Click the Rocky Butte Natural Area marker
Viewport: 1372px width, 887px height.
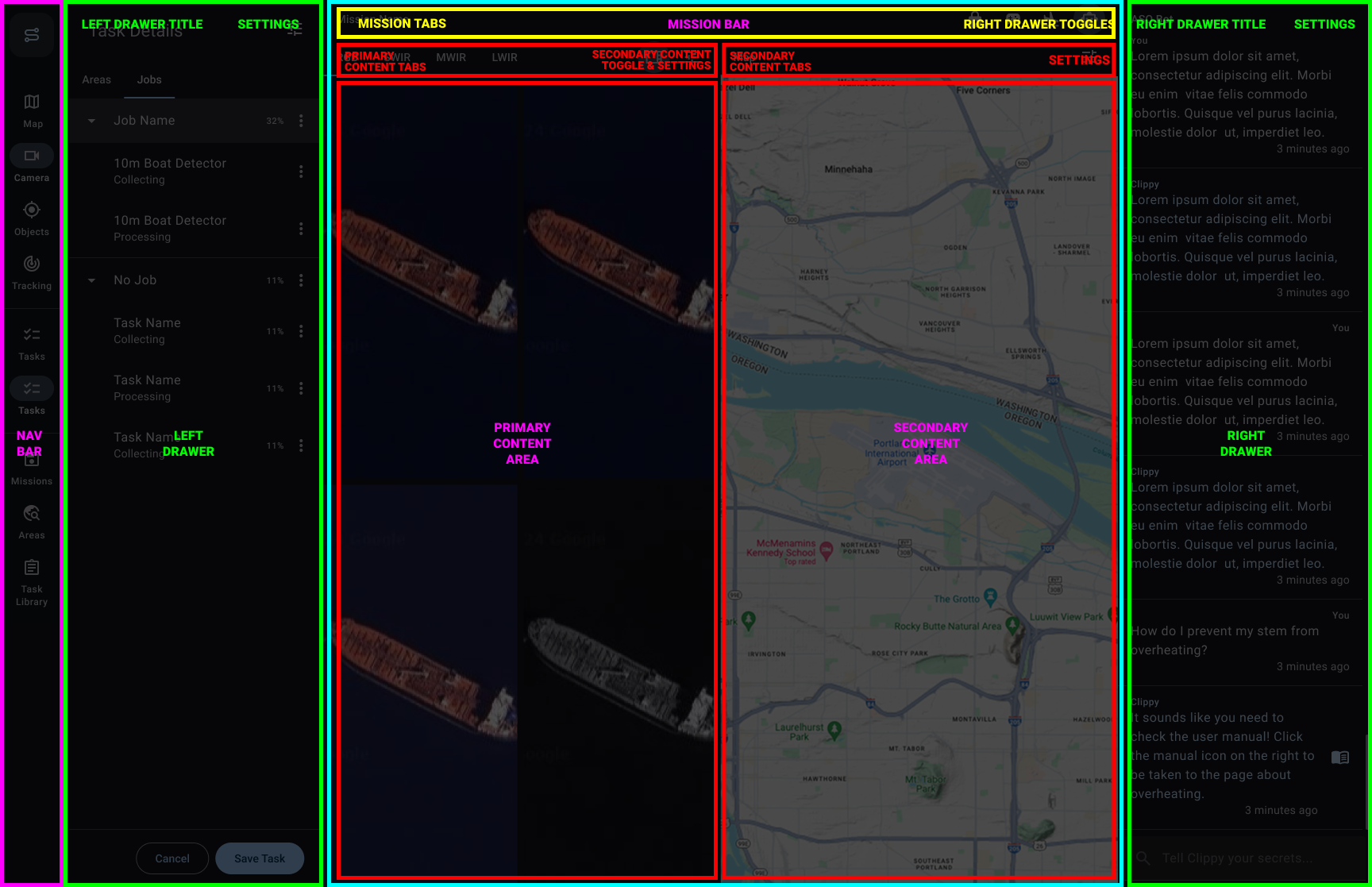coord(1012,625)
